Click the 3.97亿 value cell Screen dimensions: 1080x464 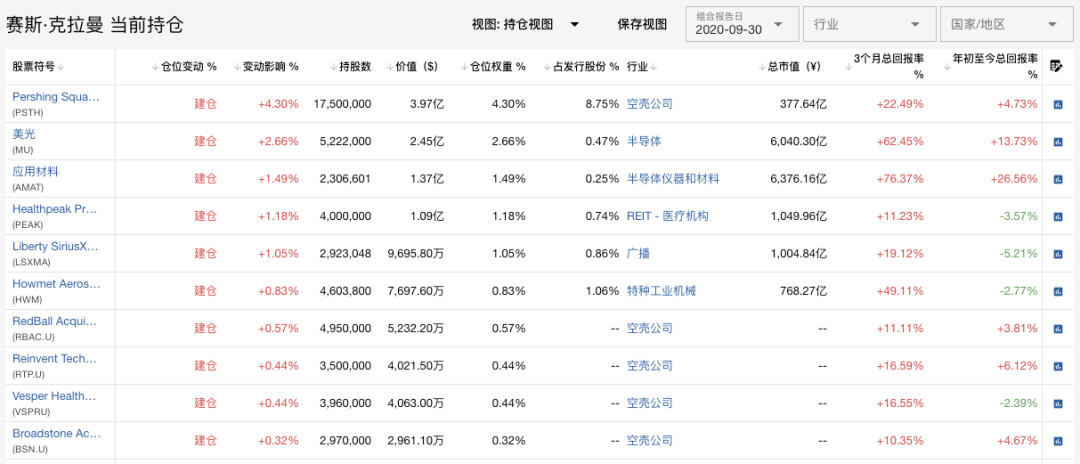(427, 105)
